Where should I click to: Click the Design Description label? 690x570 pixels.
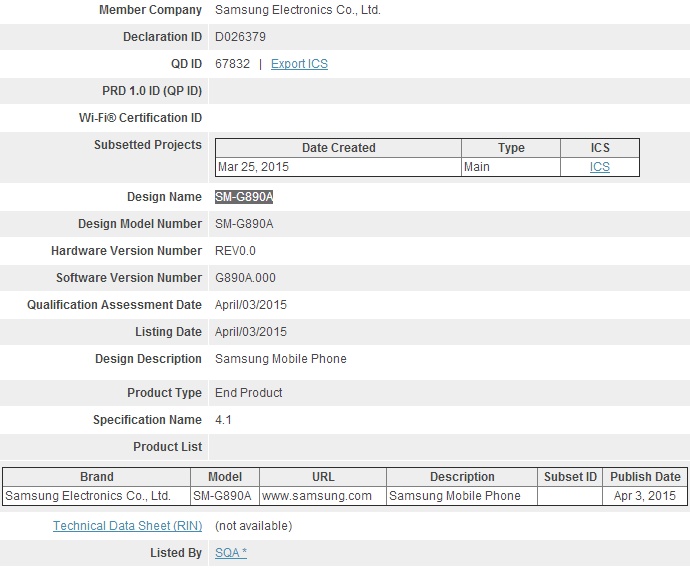[x=149, y=359]
